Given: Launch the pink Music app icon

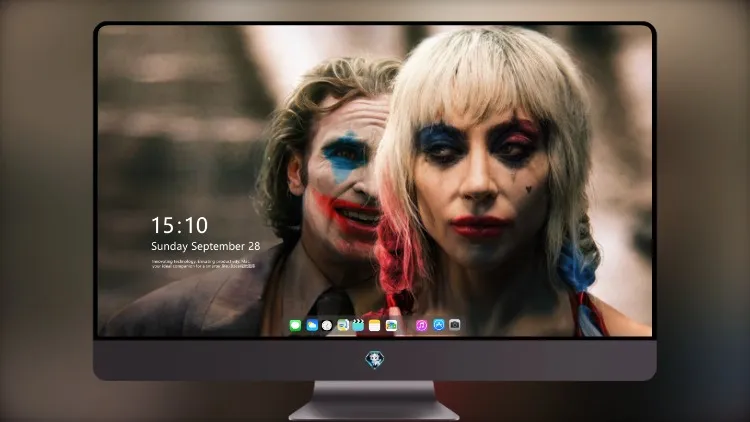Looking at the screenshot, I should tap(421, 325).
